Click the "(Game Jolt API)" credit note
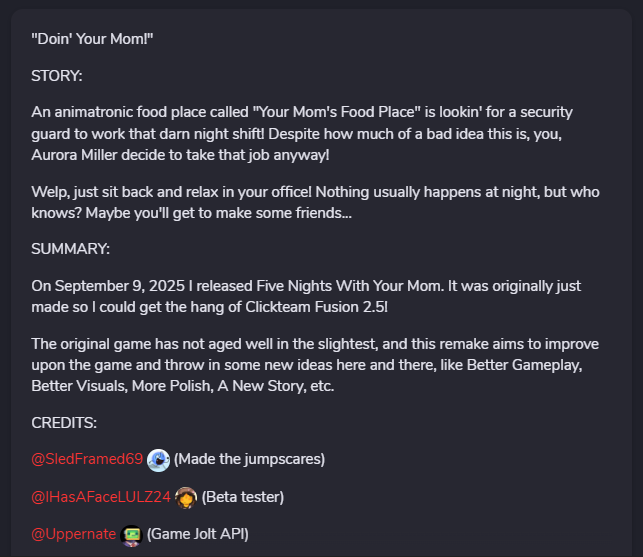 [197, 534]
